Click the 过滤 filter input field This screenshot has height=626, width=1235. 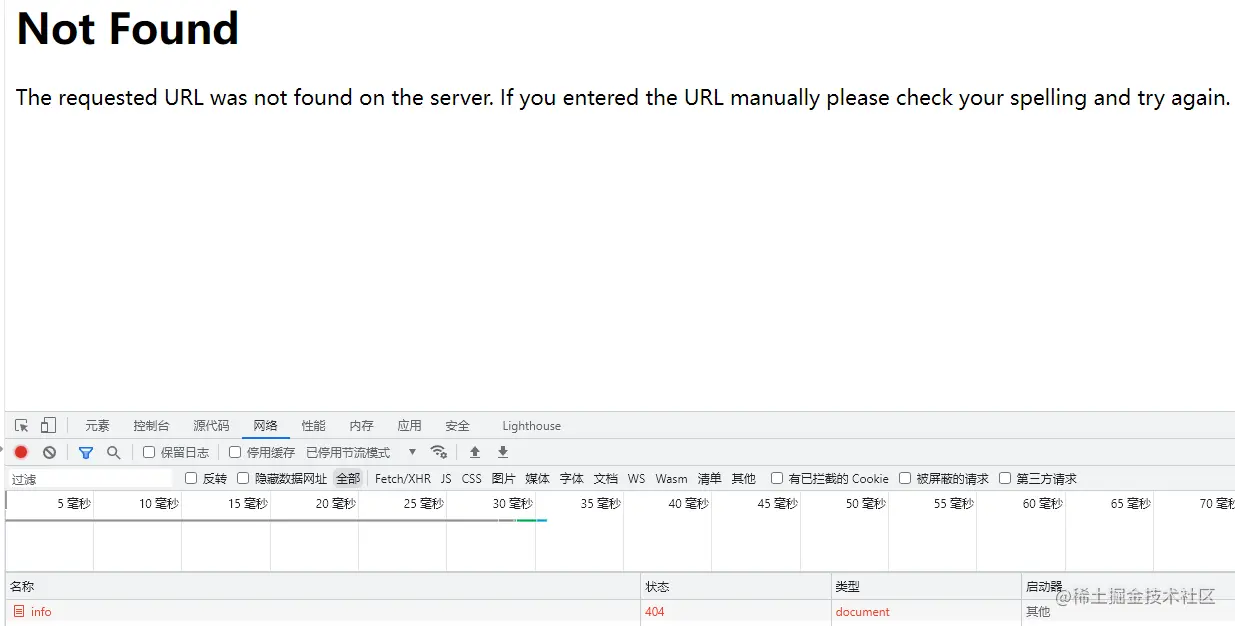pyautogui.click(x=90, y=479)
